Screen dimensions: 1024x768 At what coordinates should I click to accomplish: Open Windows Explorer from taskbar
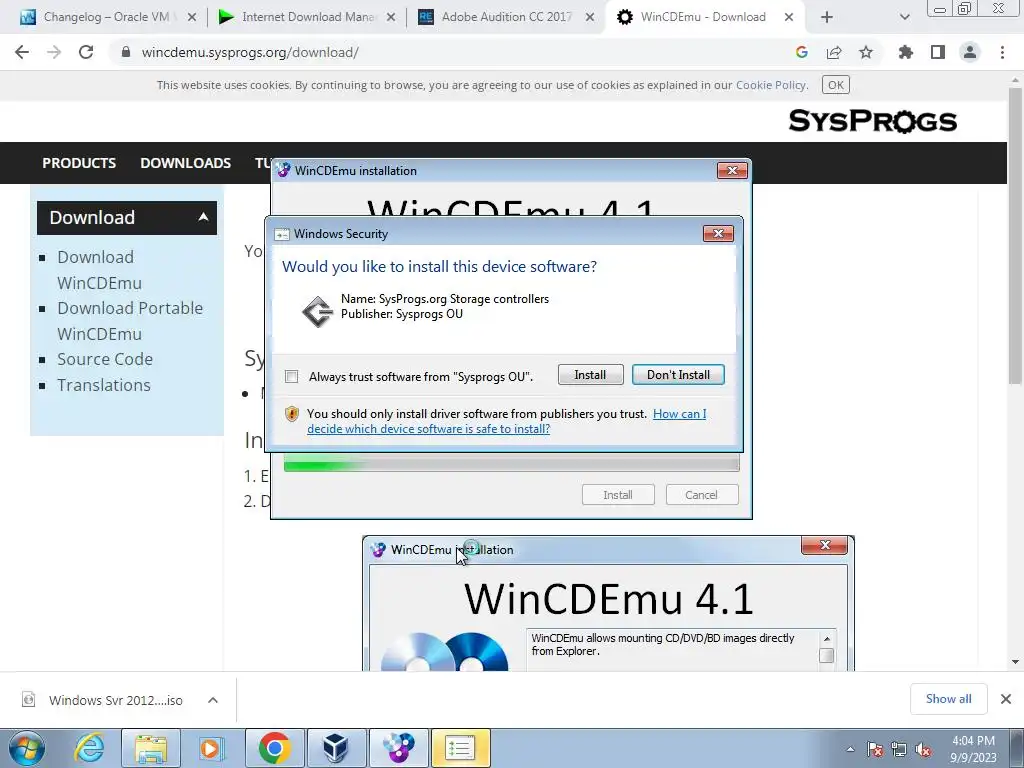coord(151,748)
